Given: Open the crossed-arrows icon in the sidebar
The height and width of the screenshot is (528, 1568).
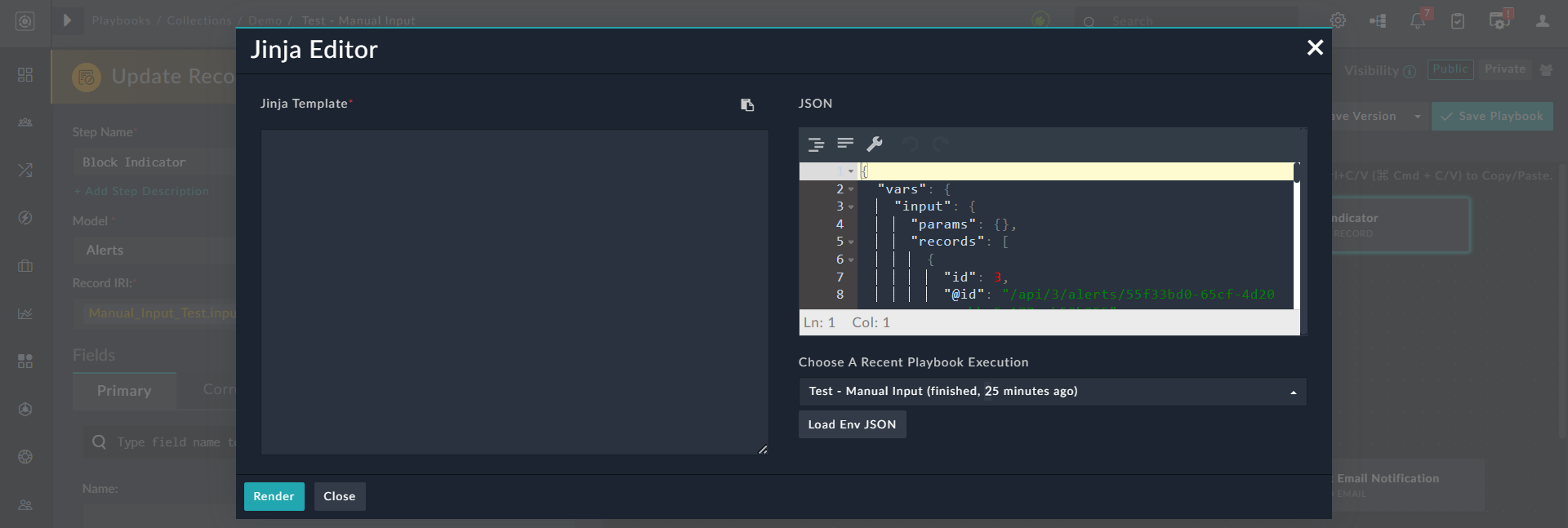Looking at the screenshot, I should (x=25, y=170).
